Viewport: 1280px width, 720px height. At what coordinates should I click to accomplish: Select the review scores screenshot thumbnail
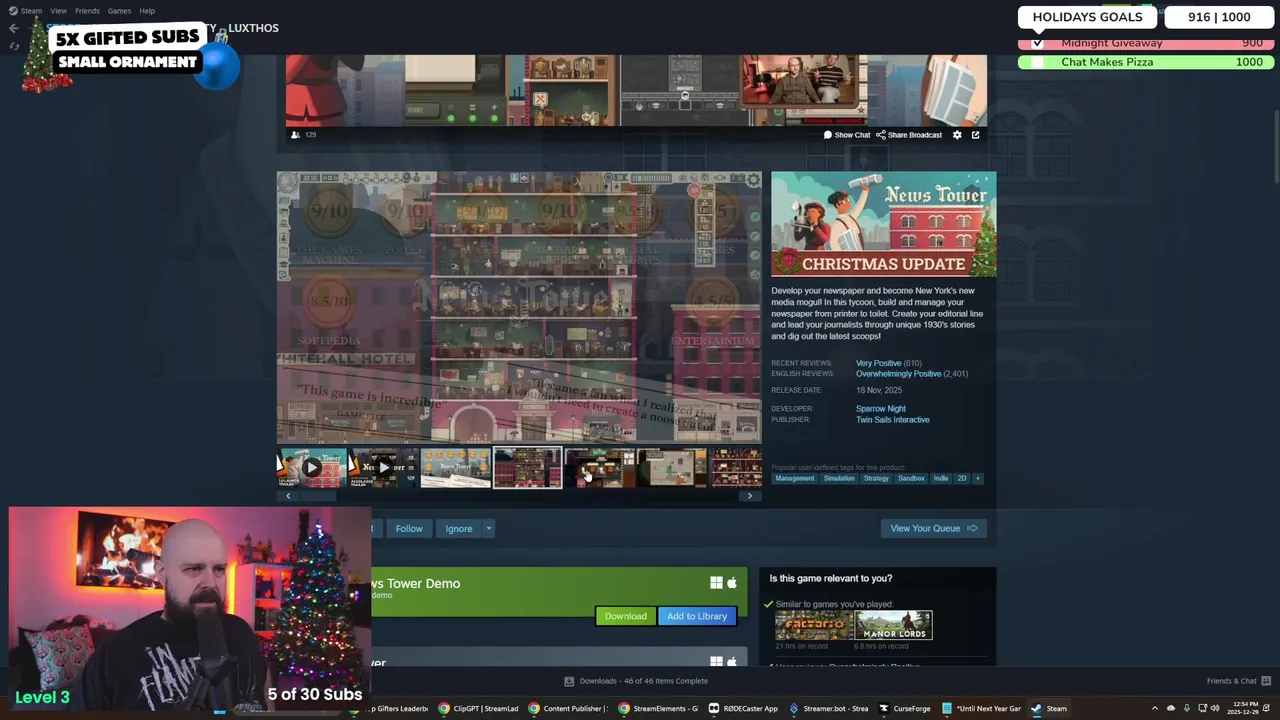pyautogui.click(x=455, y=467)
